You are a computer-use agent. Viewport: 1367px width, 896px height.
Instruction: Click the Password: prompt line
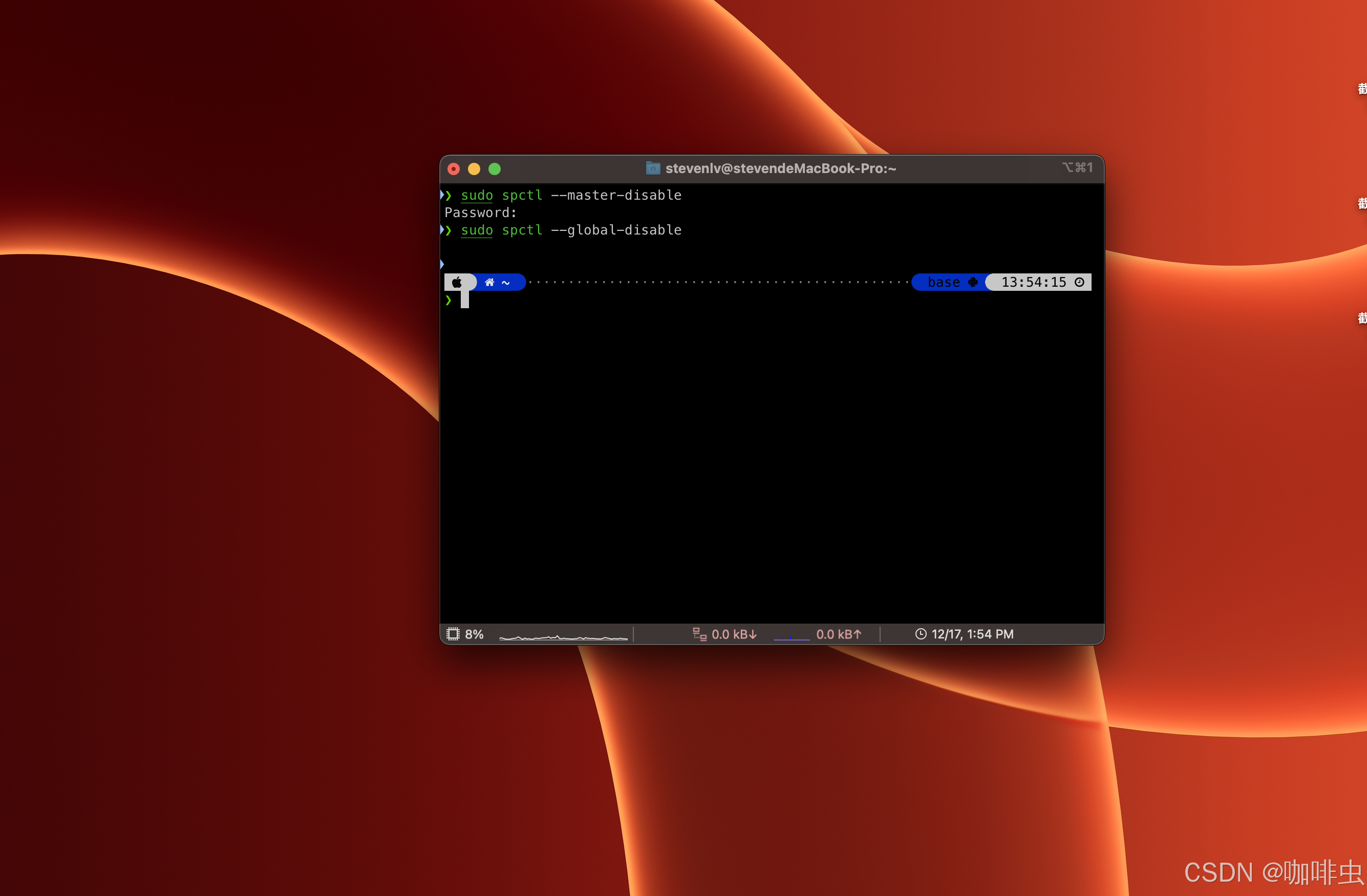click(480, 212)
